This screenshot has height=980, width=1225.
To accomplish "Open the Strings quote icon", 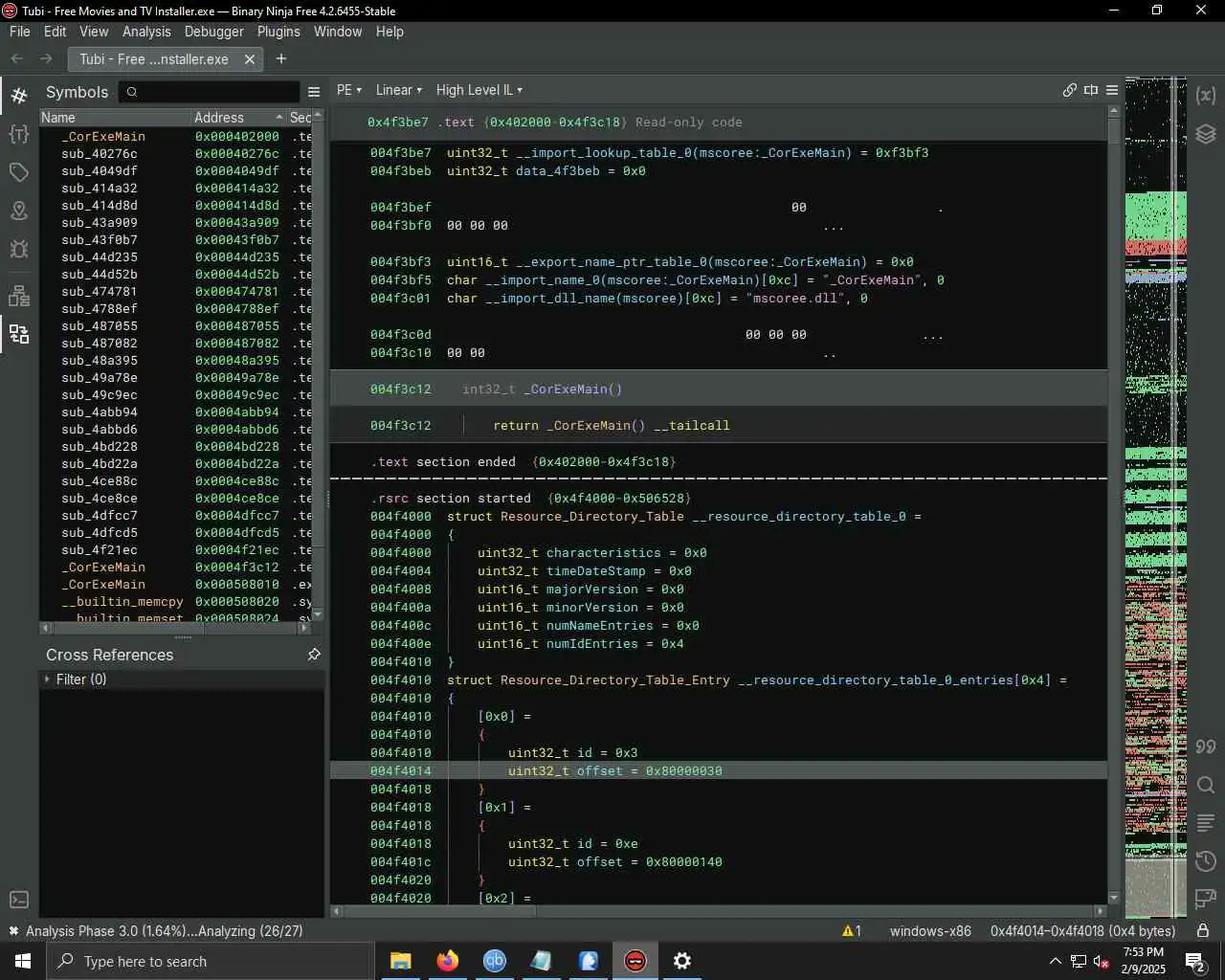I will 1206,746.
